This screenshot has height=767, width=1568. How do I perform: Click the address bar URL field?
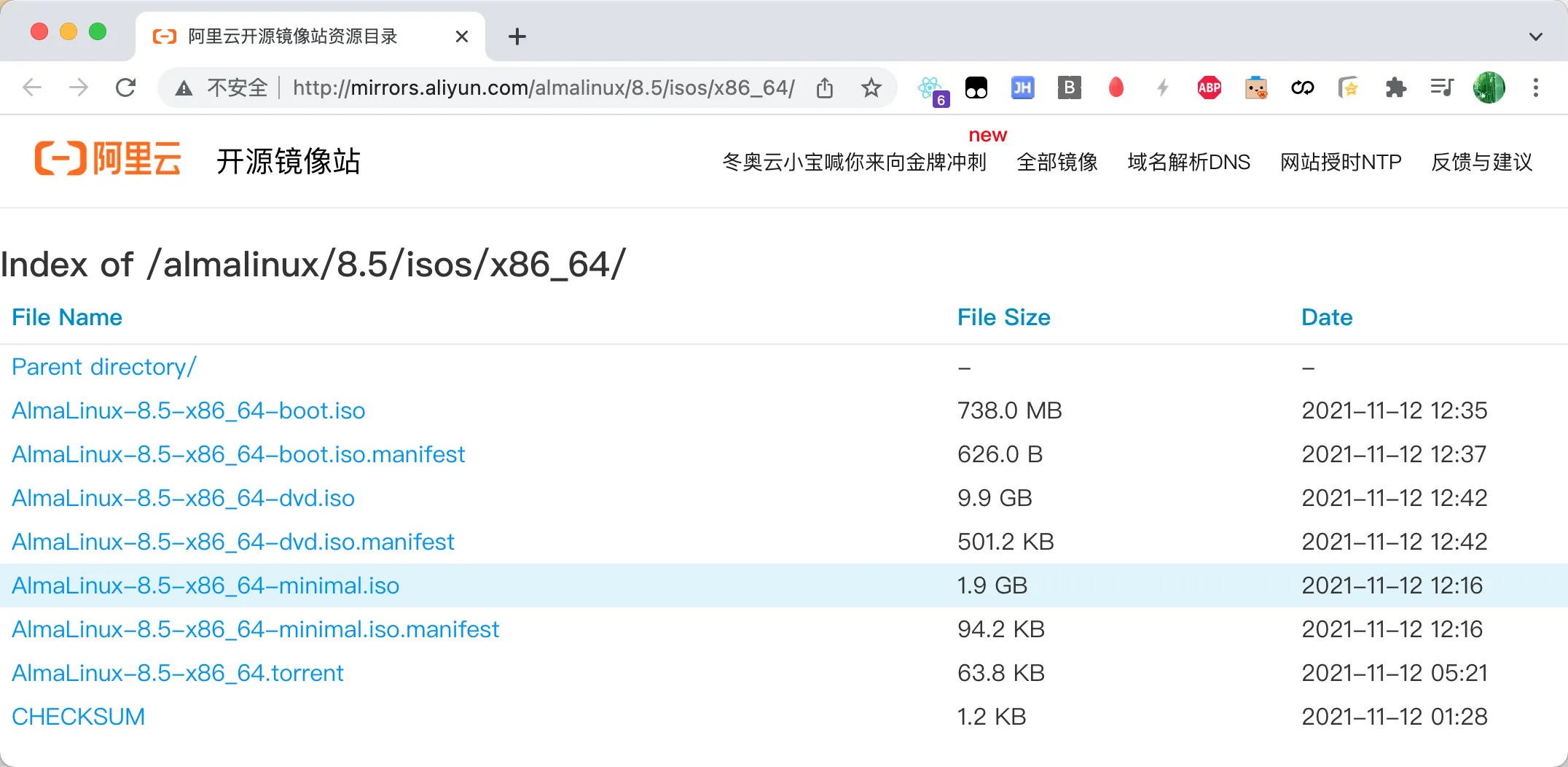544,88
